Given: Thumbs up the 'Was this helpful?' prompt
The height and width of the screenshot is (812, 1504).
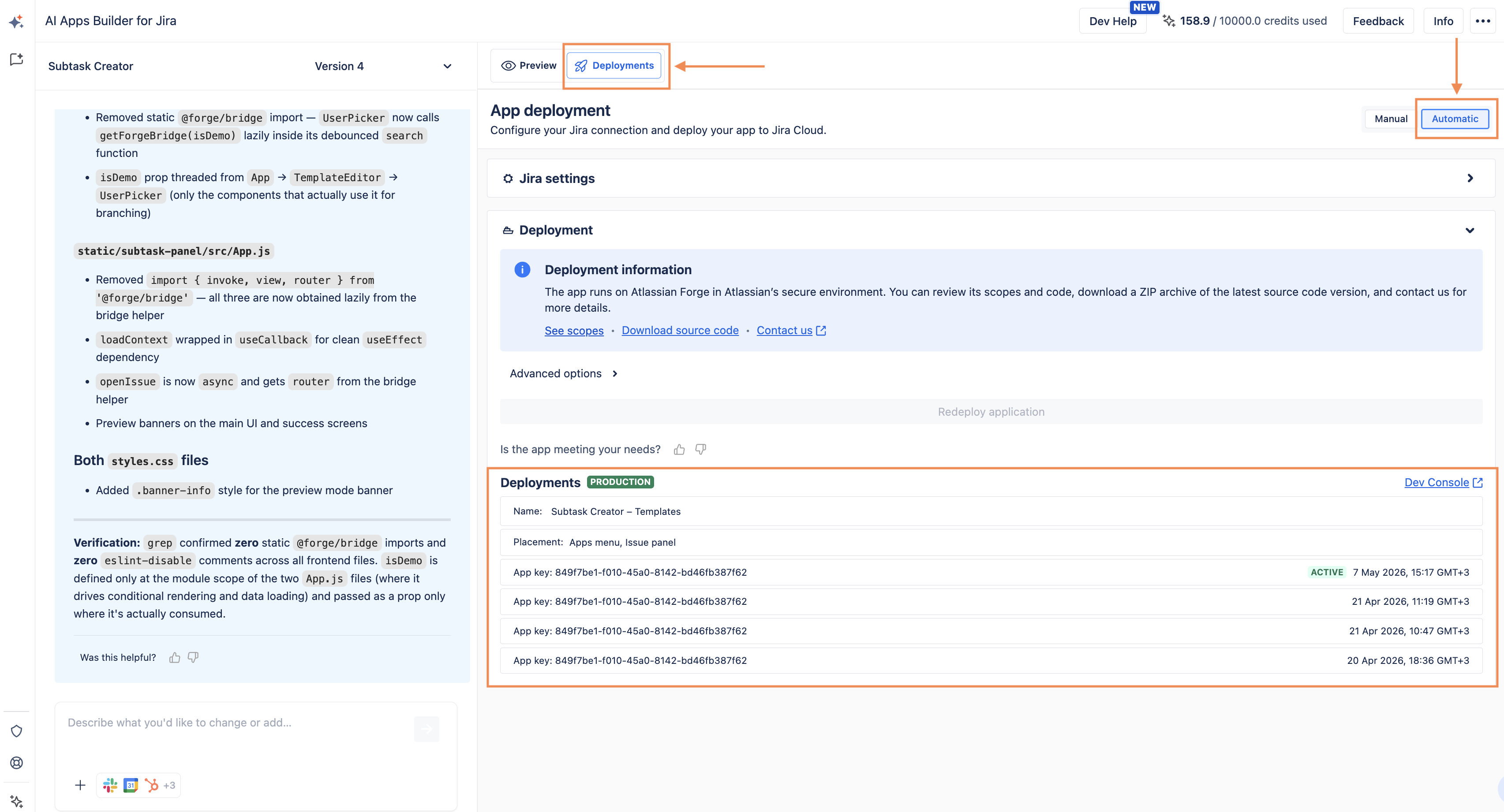Looking at the screenshot, I should coord(175,658).
